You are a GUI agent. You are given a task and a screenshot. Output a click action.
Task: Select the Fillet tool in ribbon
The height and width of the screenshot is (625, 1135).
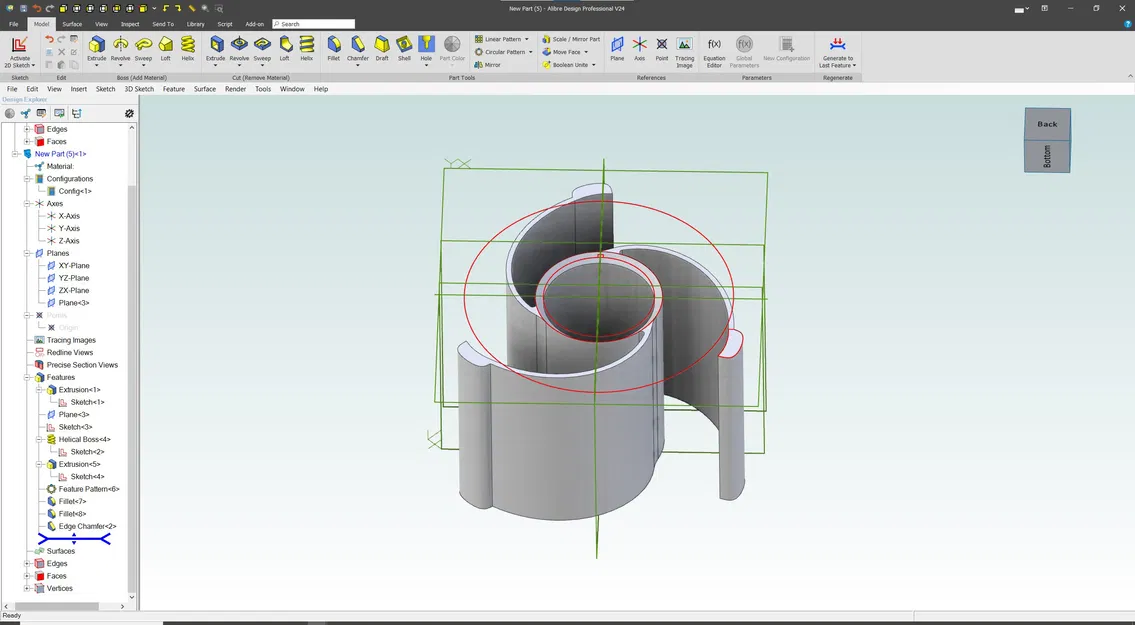(x=334, y=45)
